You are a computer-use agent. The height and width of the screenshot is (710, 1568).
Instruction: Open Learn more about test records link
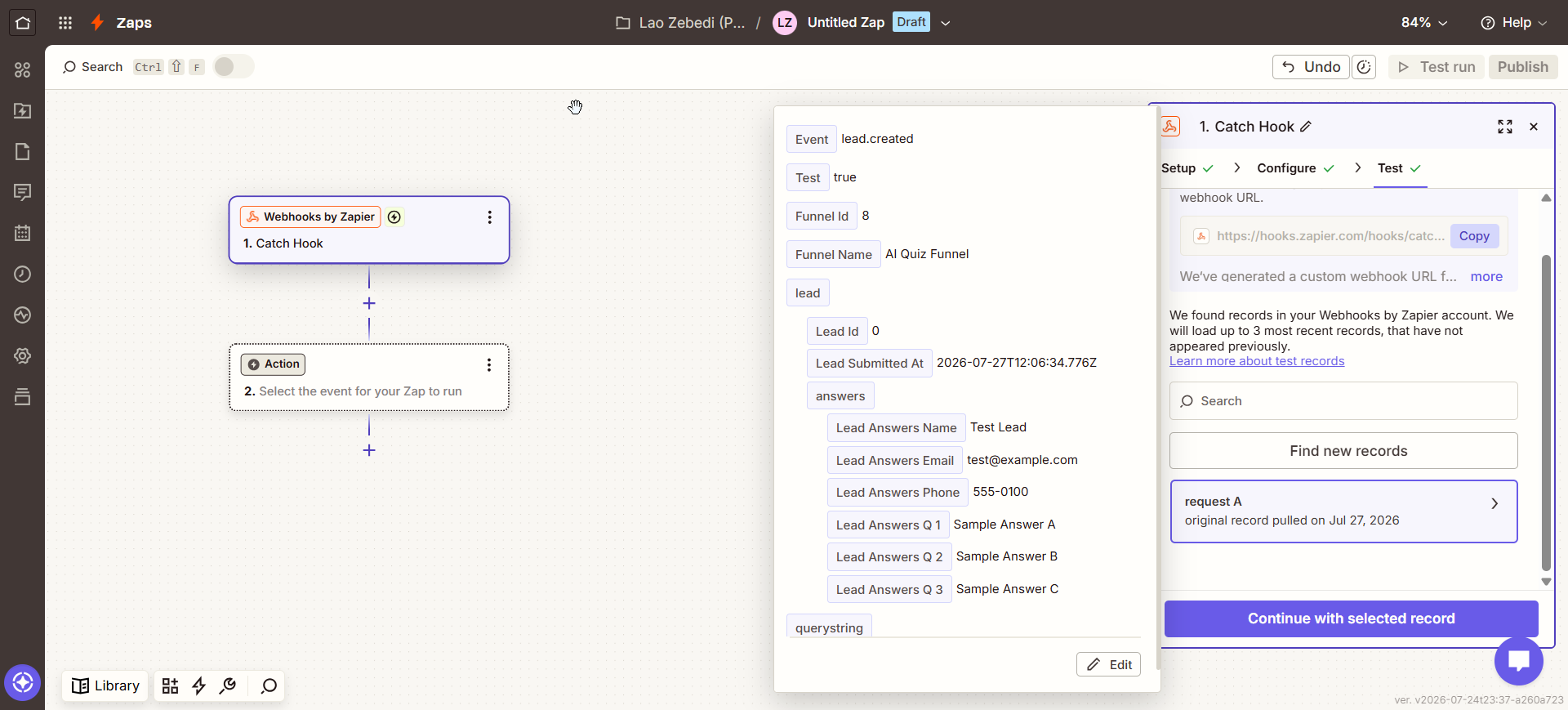coord(1256,361)
